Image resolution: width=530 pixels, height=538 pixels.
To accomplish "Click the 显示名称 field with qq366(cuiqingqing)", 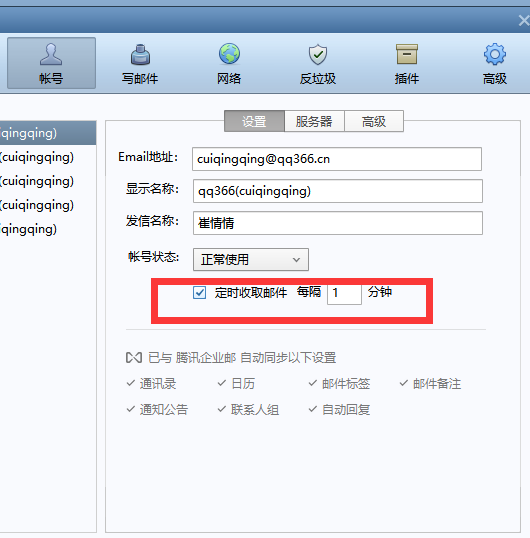I will [x=338, y=191].
